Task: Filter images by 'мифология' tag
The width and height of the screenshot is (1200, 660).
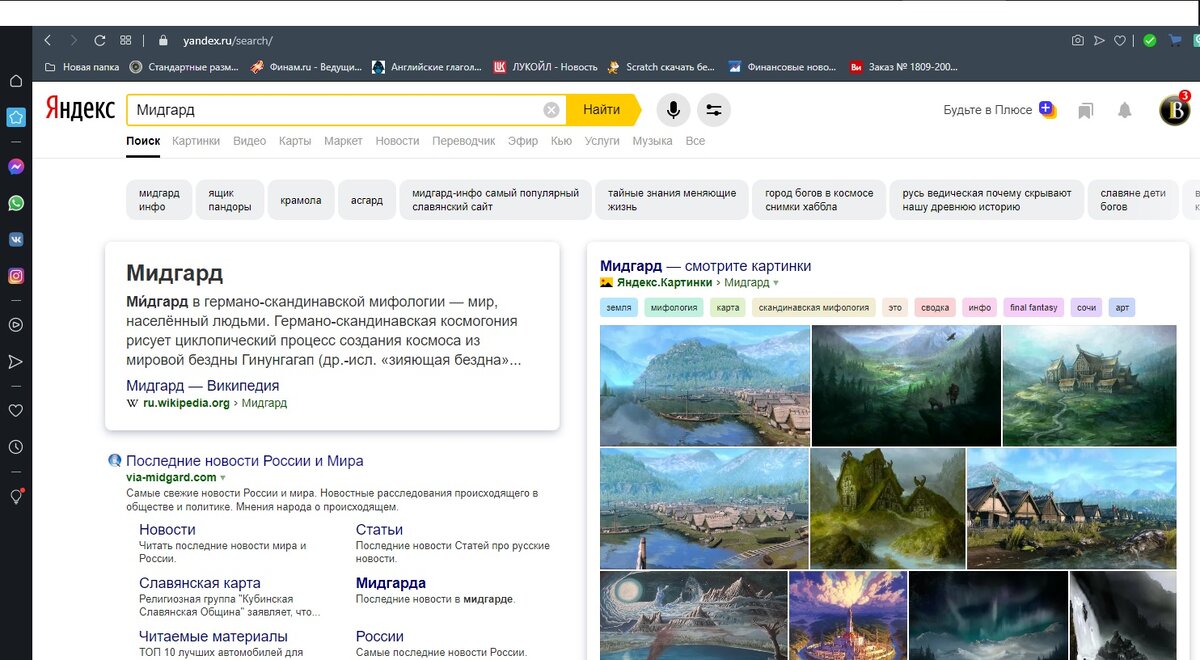Action: [x=674, y=308]
